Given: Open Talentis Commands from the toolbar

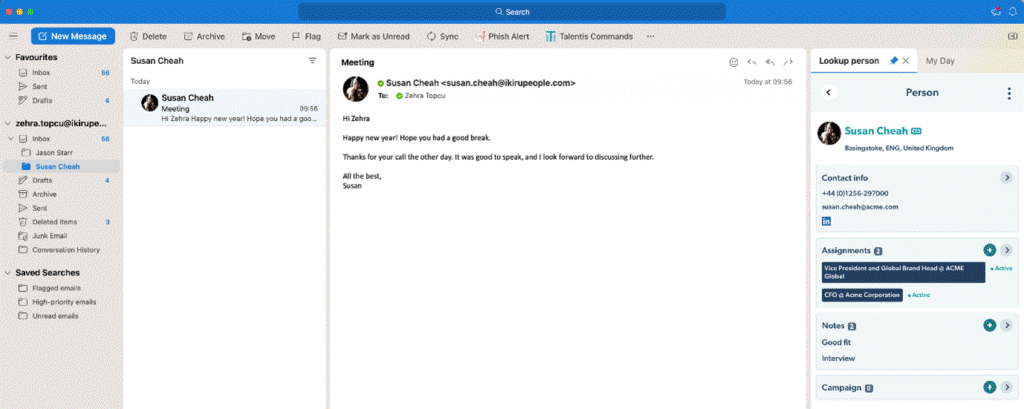Looking at the screenshot, I should 589,36.
